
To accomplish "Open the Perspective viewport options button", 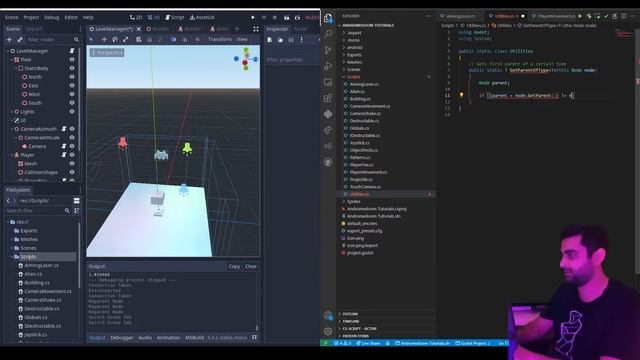I will pyautogui.click(x=107, y=53).
